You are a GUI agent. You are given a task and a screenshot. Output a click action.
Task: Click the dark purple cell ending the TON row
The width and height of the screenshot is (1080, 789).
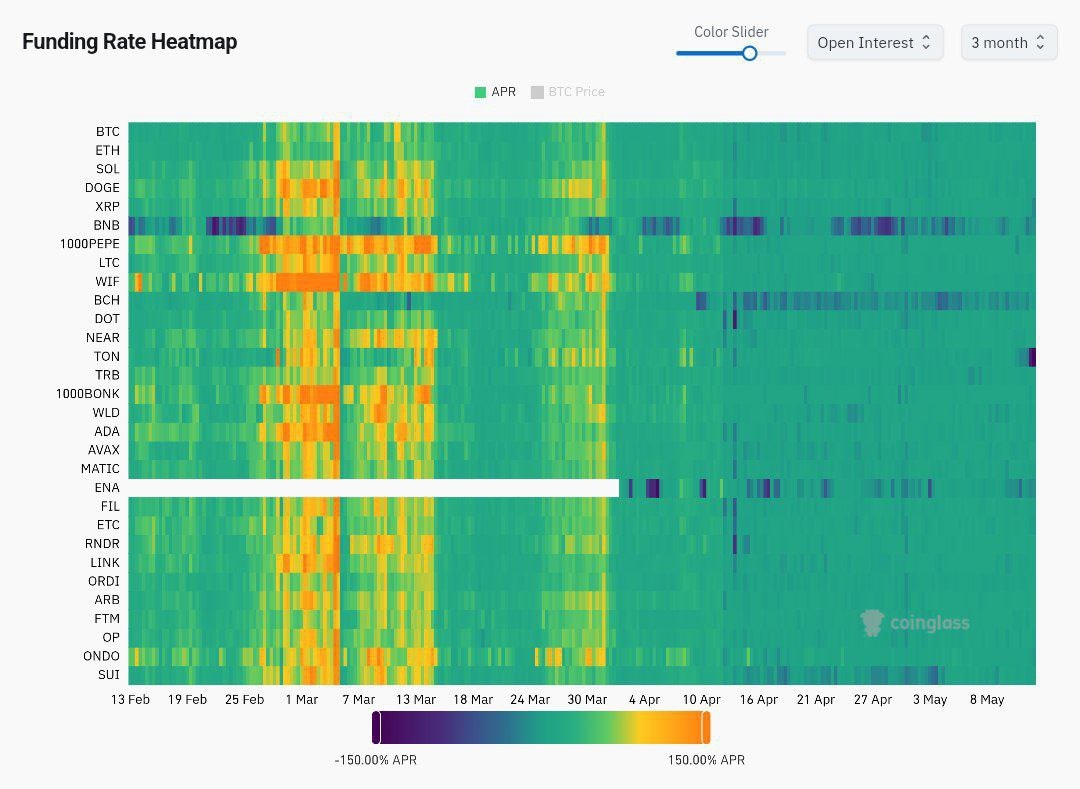coord(1032,357)
